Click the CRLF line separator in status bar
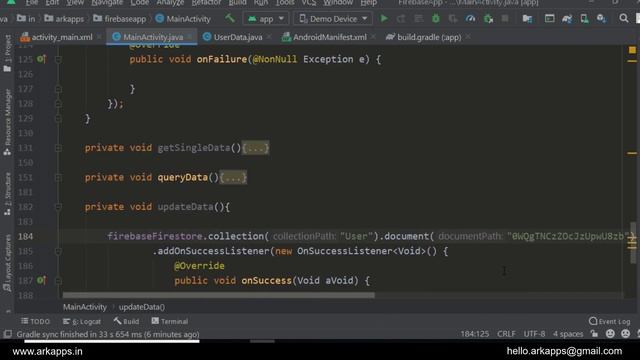The width and height of the screenshot is (640, 360). pyautogui.click(x=506, y=334)
